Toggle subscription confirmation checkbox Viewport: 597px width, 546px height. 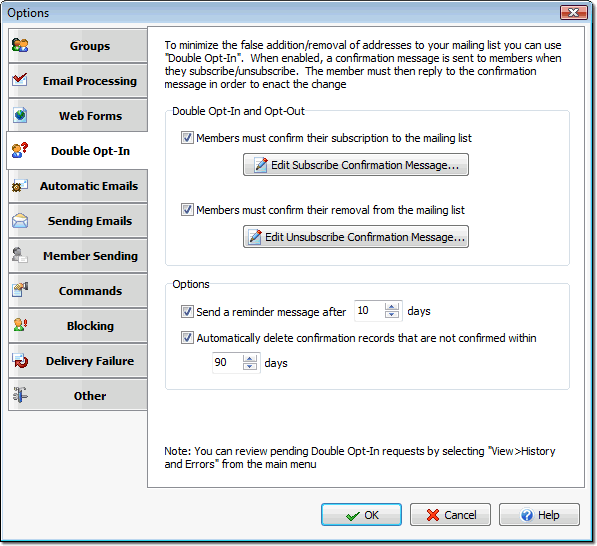point(187,137)
